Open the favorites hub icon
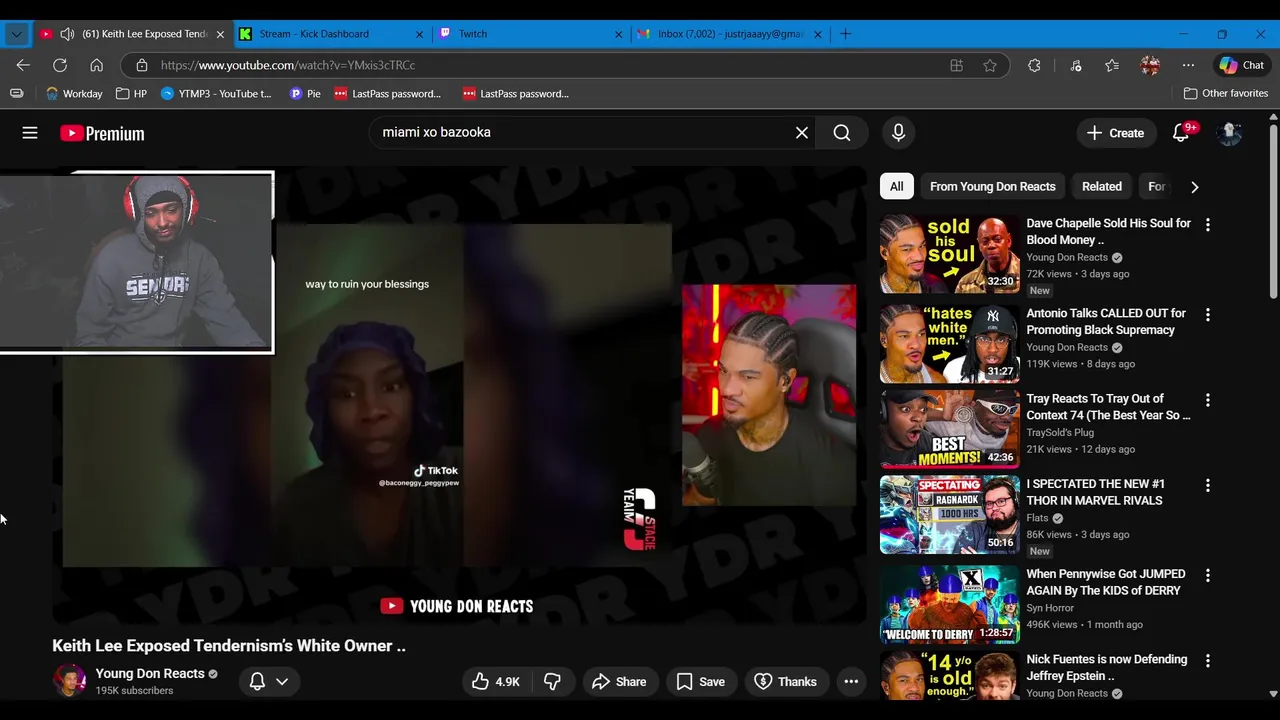 (x=1112, y=65)
